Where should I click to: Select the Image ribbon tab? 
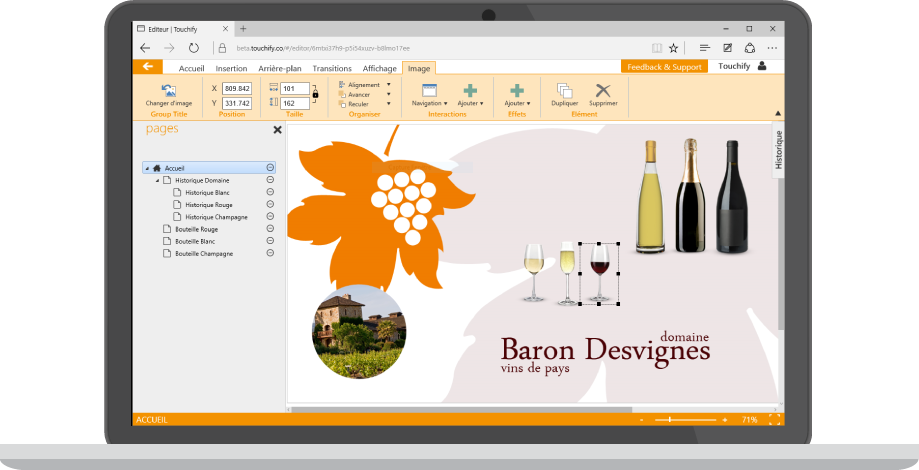click(419, 69)
